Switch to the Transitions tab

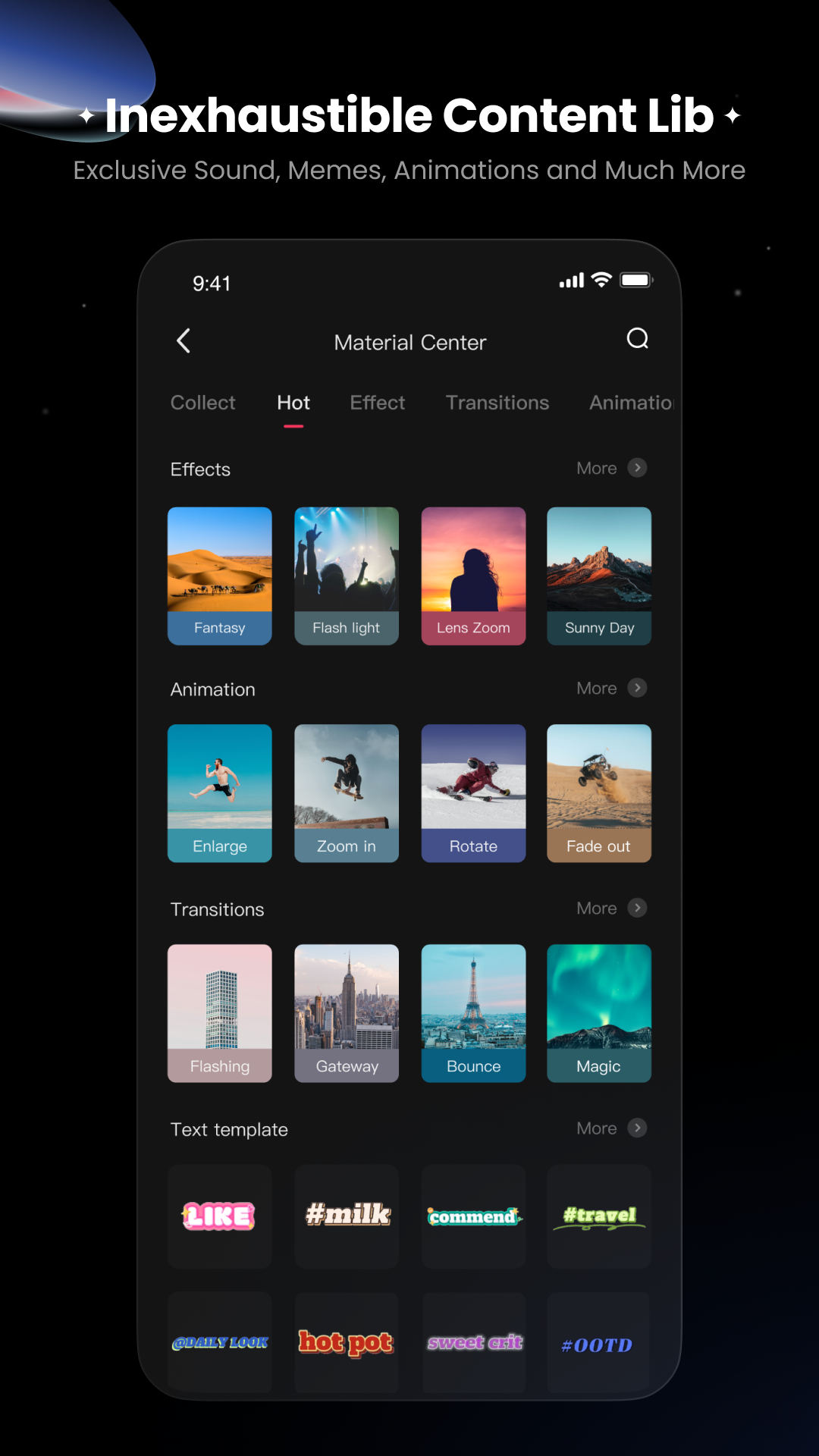(x=497, y=403)
